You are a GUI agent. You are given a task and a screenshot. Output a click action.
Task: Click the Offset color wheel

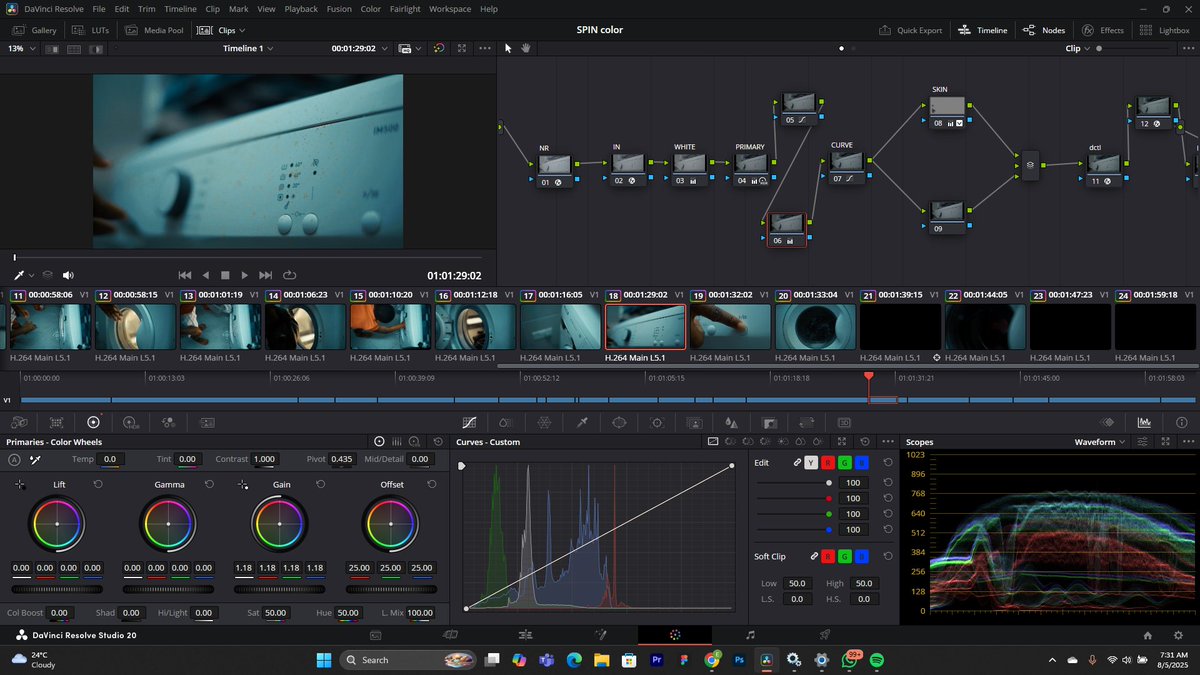[392, 524]
